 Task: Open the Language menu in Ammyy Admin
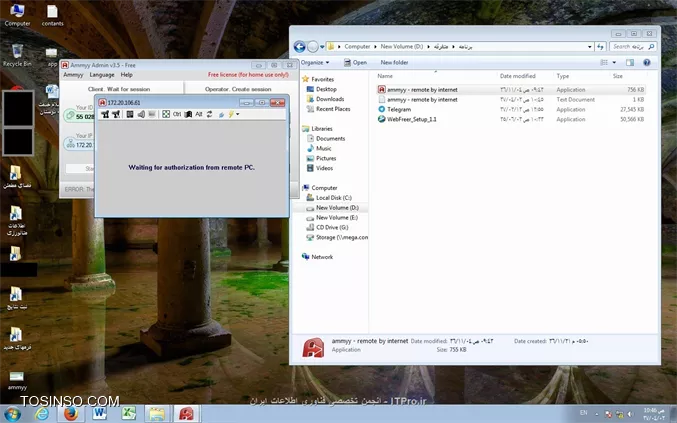[x=102, y=75]
